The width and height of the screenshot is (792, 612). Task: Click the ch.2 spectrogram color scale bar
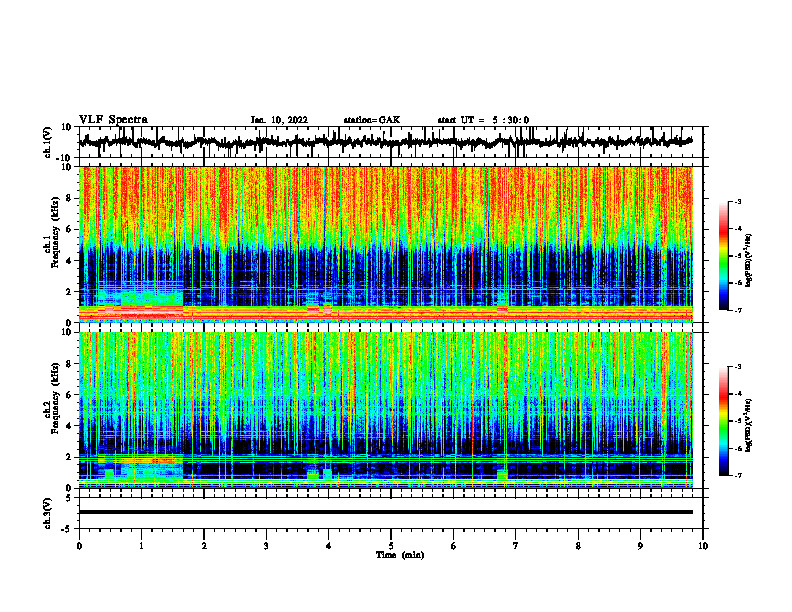pos(724,421)
